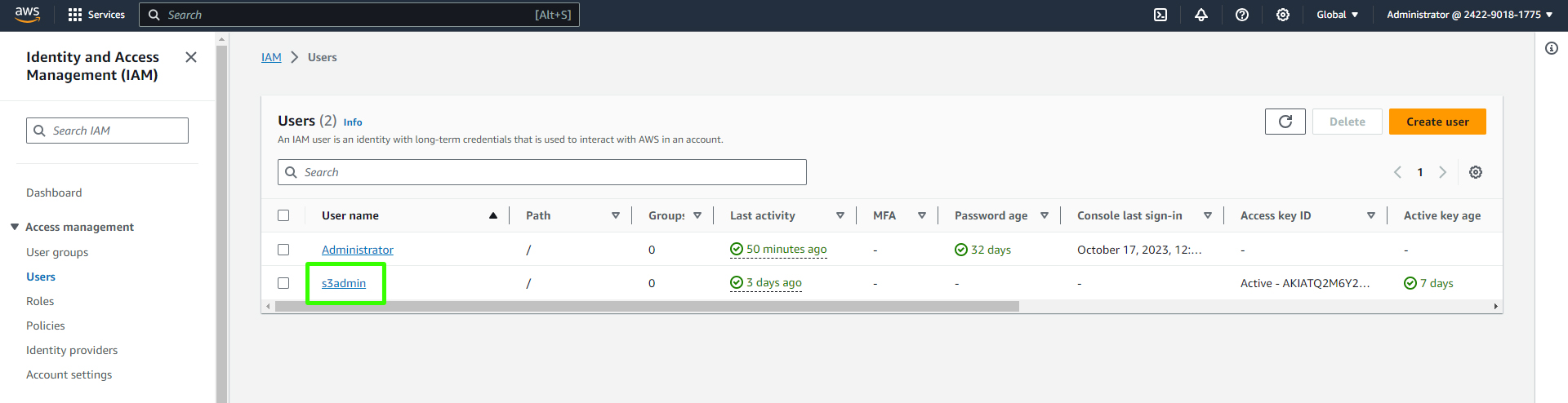Open the settings gear in top navigation
Viewport: 1568px width, 403px height.
(x=1283, y=15)
